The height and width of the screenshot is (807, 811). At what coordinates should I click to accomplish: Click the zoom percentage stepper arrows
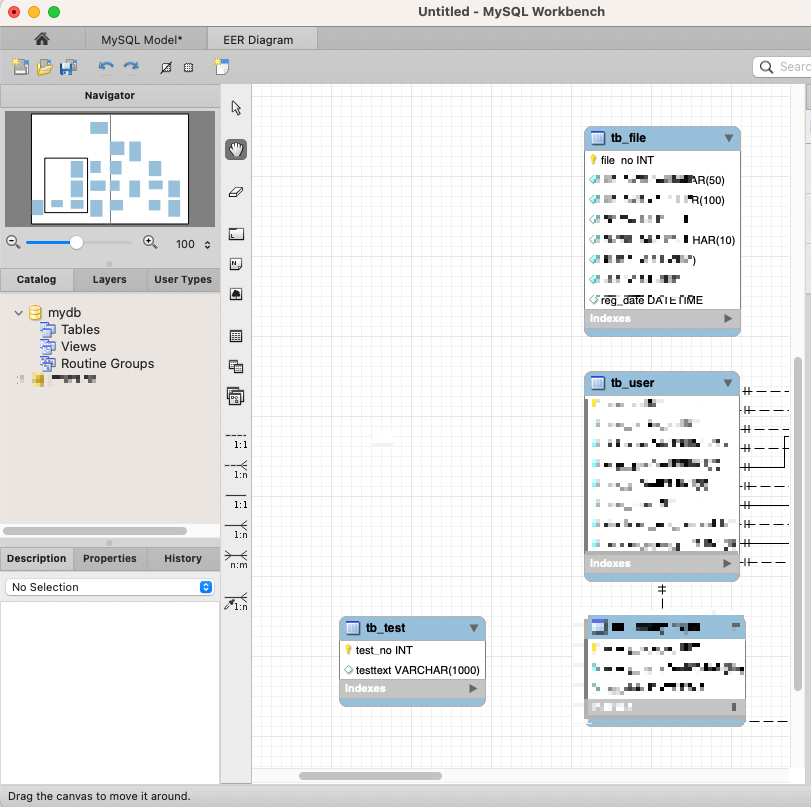(207, 245)
